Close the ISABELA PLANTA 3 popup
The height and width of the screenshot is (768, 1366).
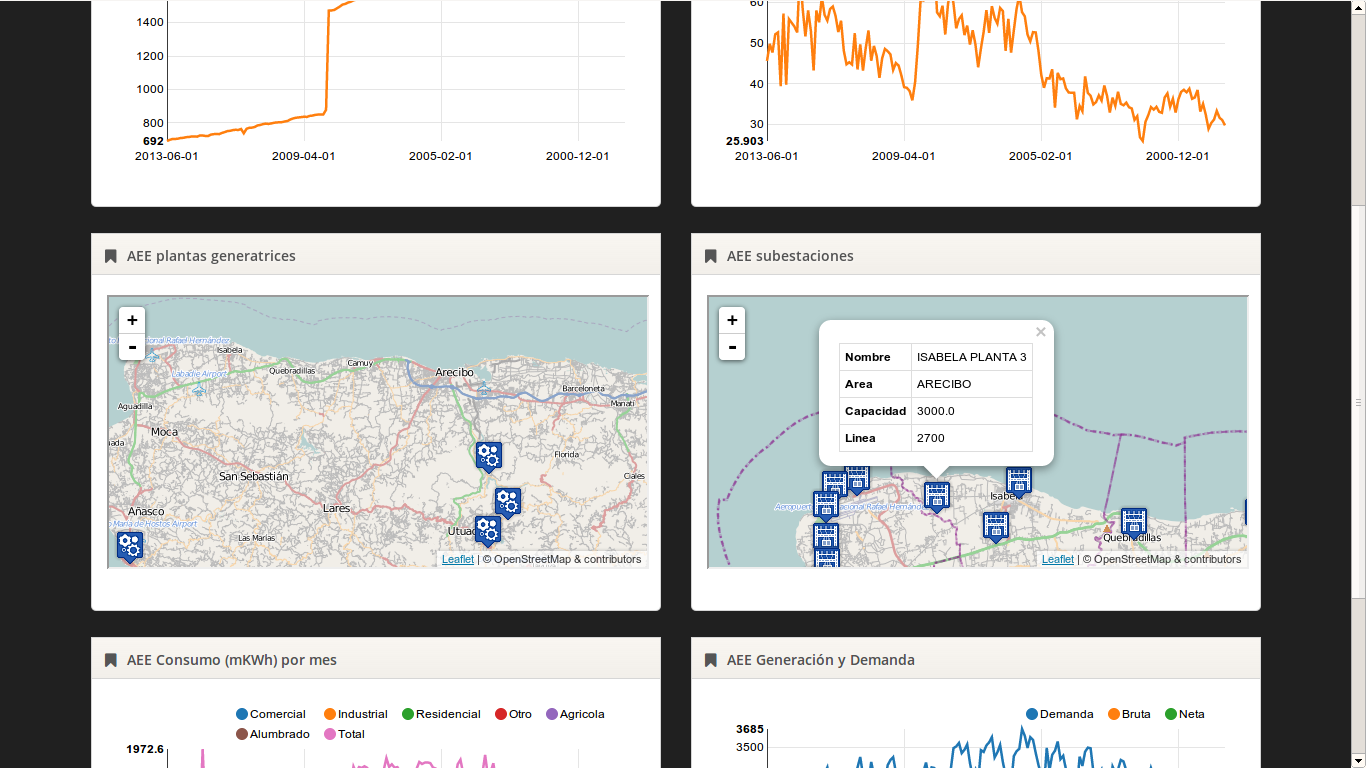[x=1041, y=332]
